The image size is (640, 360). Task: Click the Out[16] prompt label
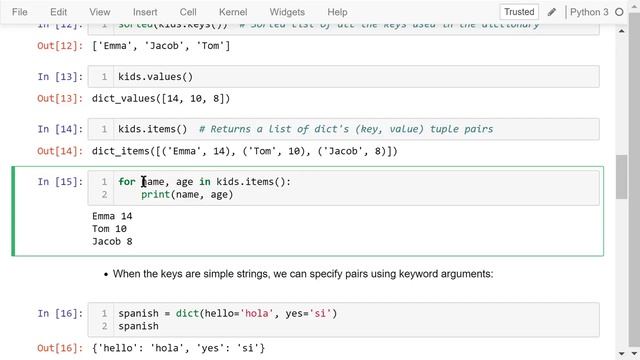click(x=60, y=348)
